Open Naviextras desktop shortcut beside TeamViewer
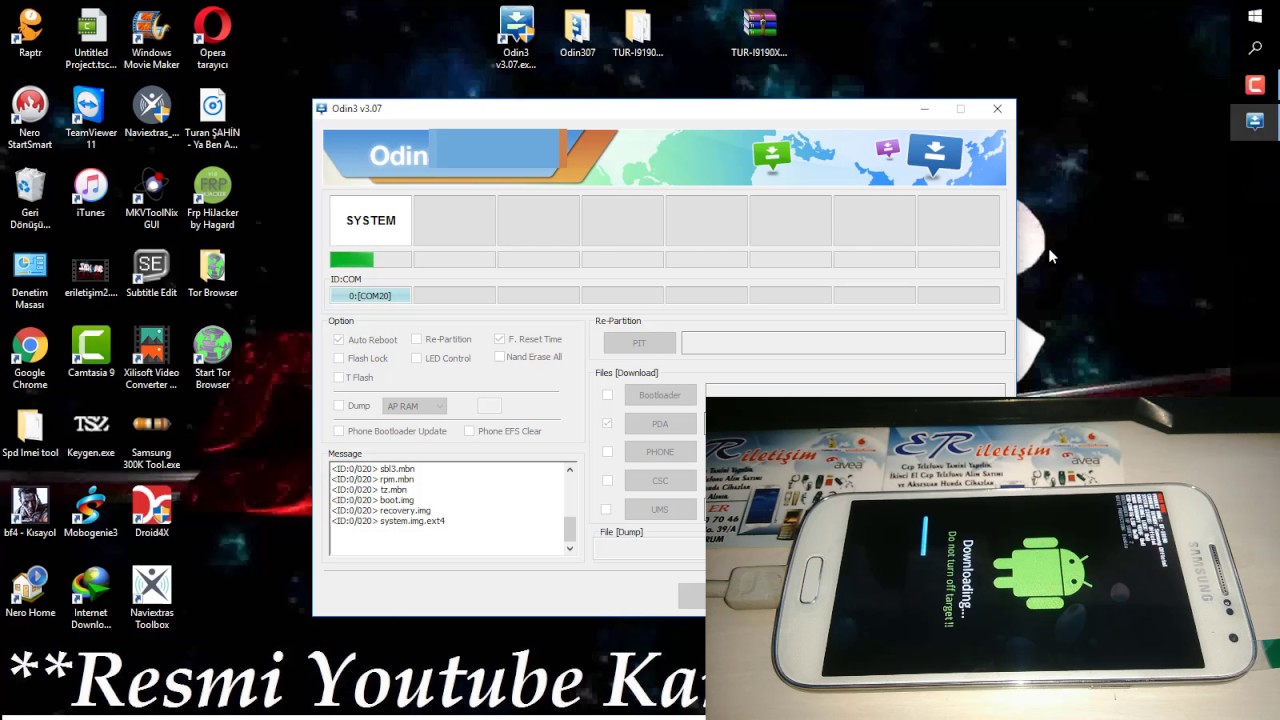The width and height of the screenshot is (1280, 720). click(x=151, y=113)
